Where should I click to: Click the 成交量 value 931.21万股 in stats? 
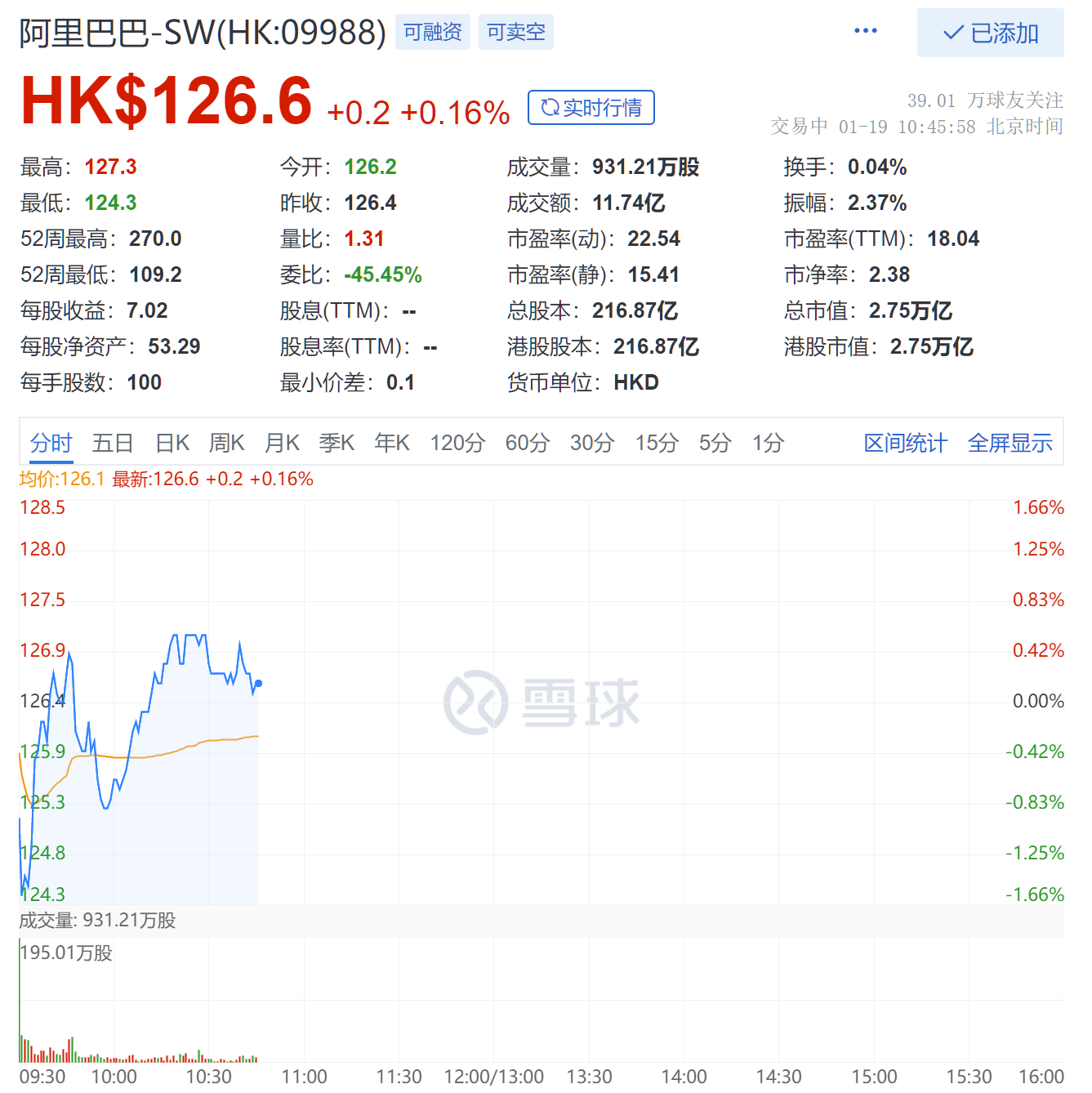click(x=646, y=167)
